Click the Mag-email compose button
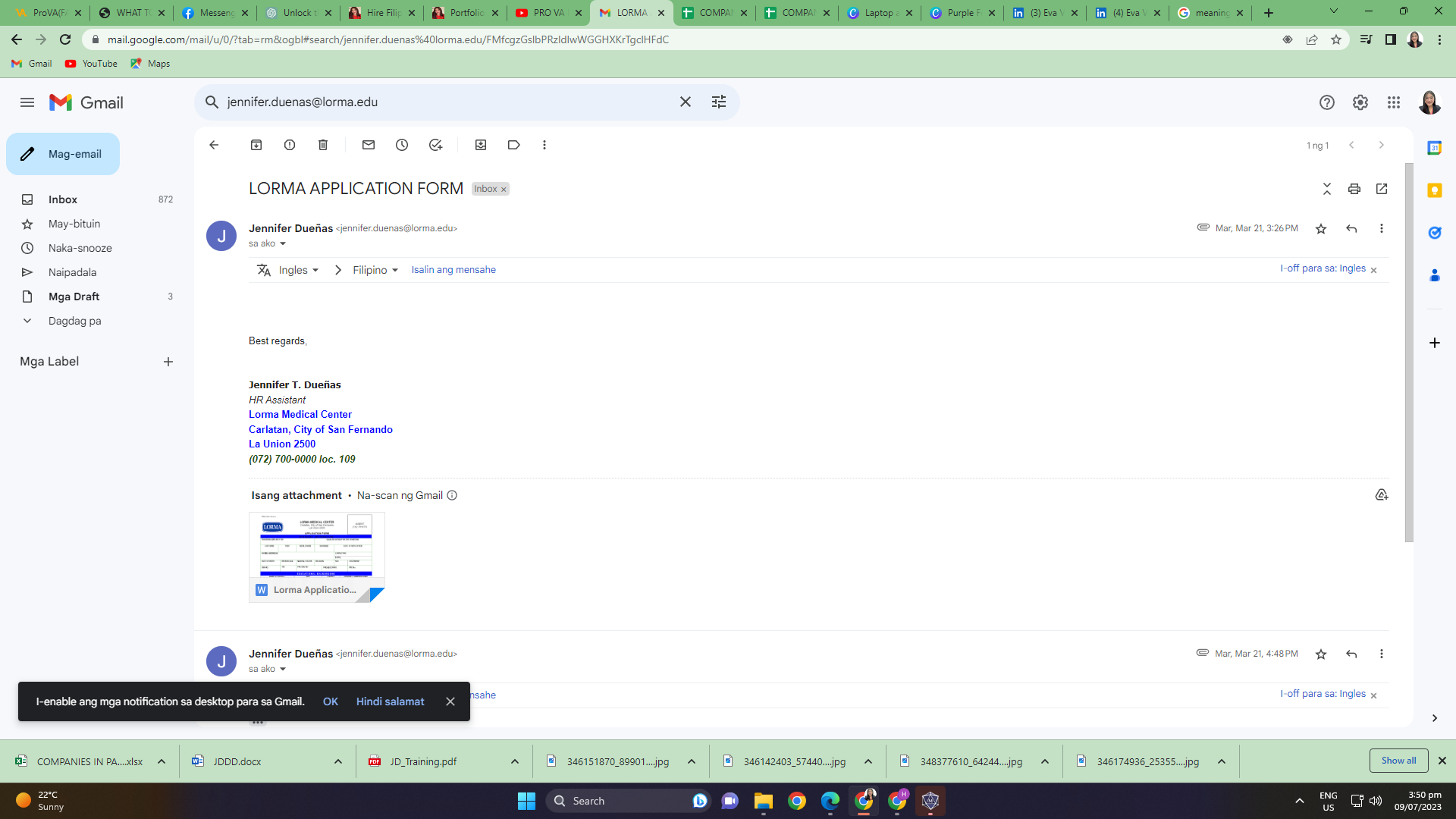 tap(63, 154)
